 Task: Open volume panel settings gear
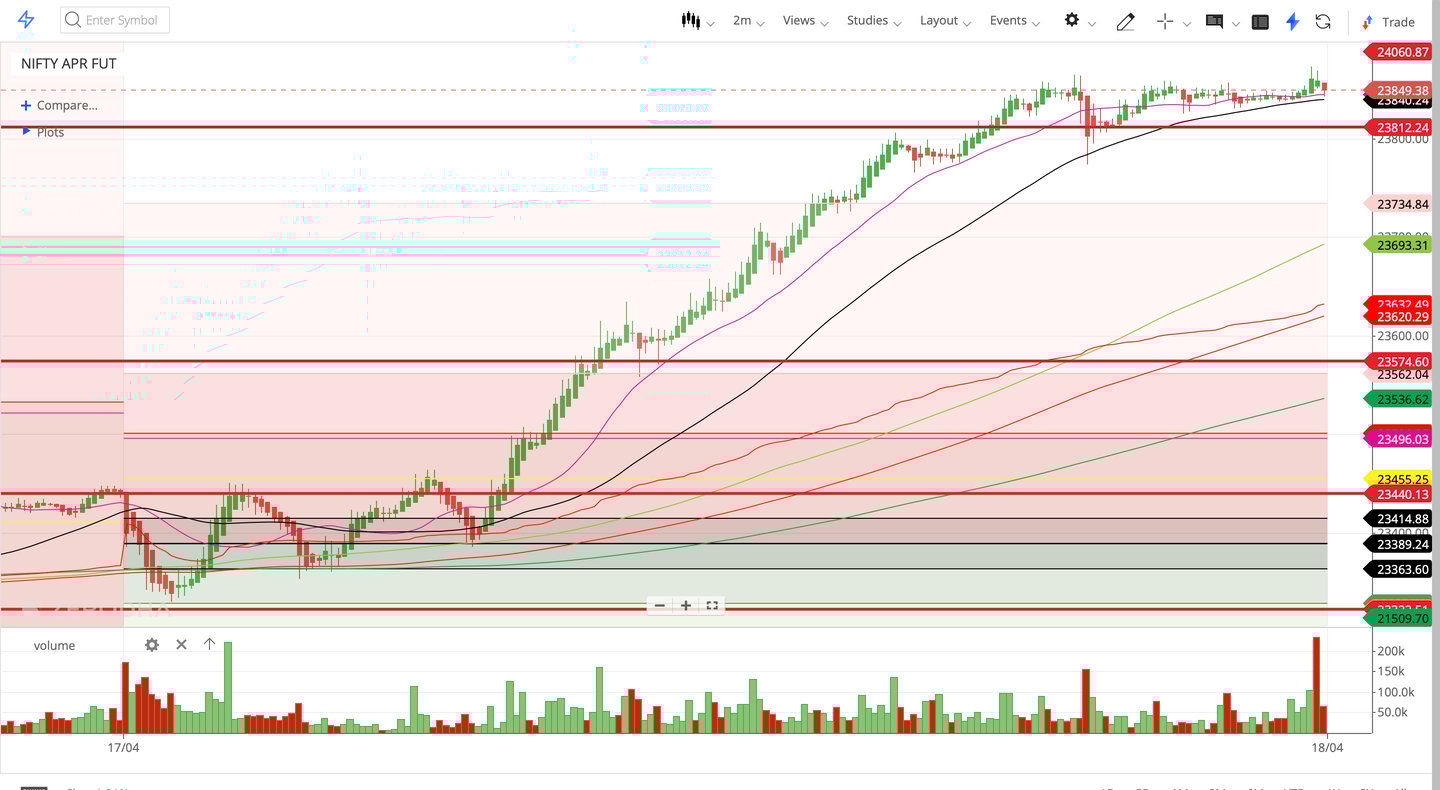coord(152,645)
